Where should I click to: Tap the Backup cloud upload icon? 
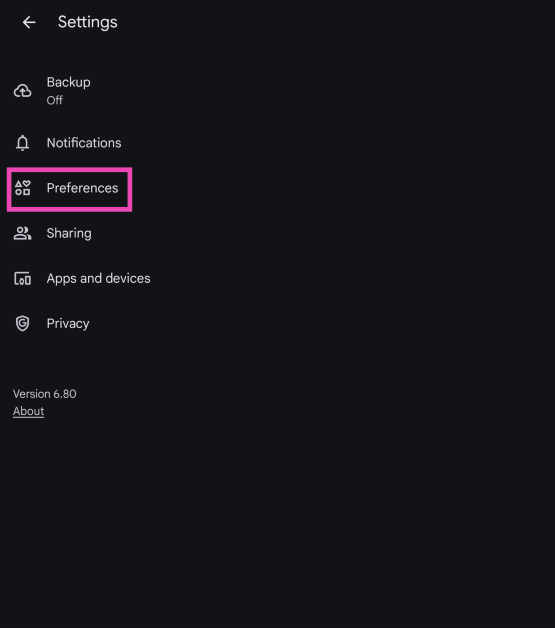[x=22, y=91]
